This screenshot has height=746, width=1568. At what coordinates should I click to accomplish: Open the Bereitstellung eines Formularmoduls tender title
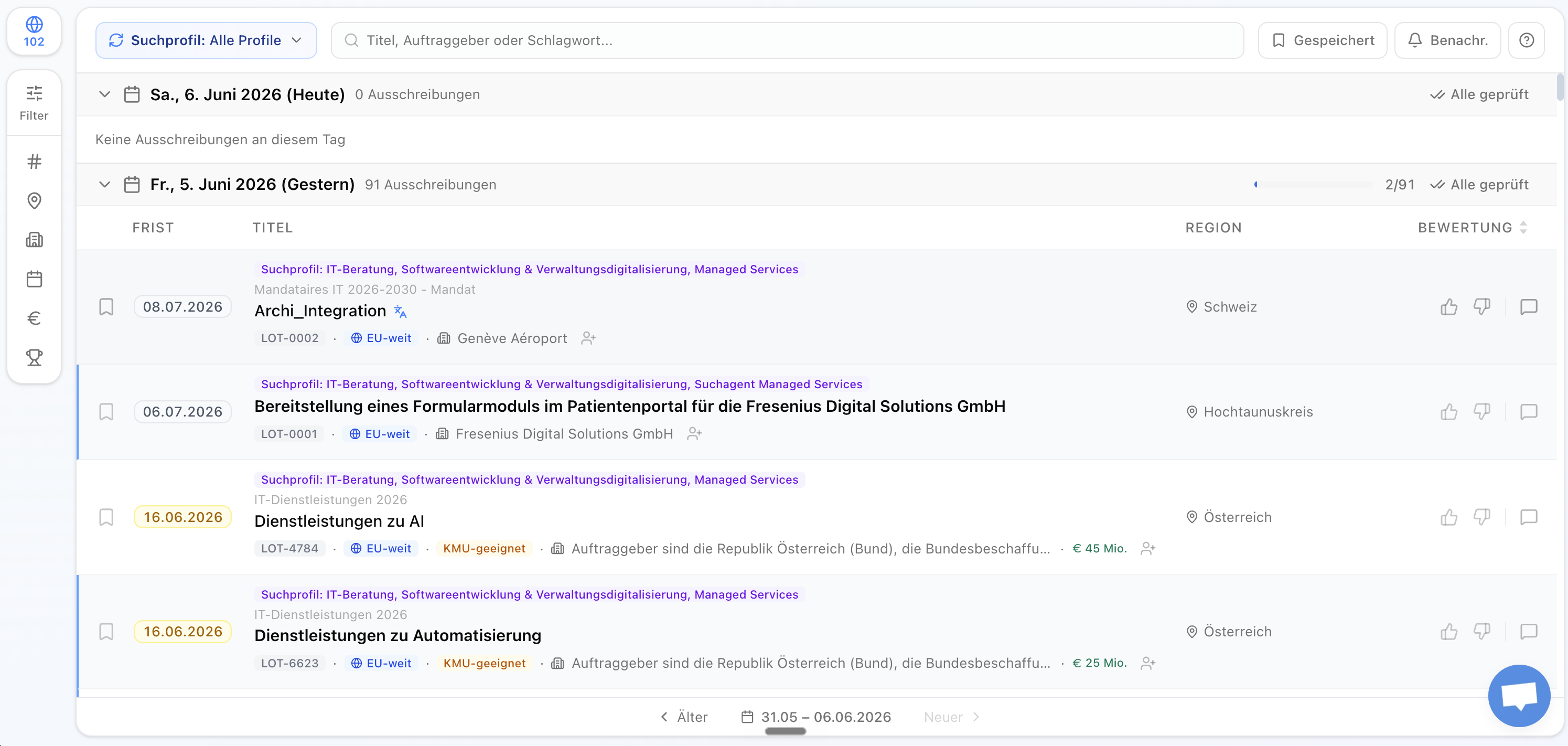coord(629,406)
